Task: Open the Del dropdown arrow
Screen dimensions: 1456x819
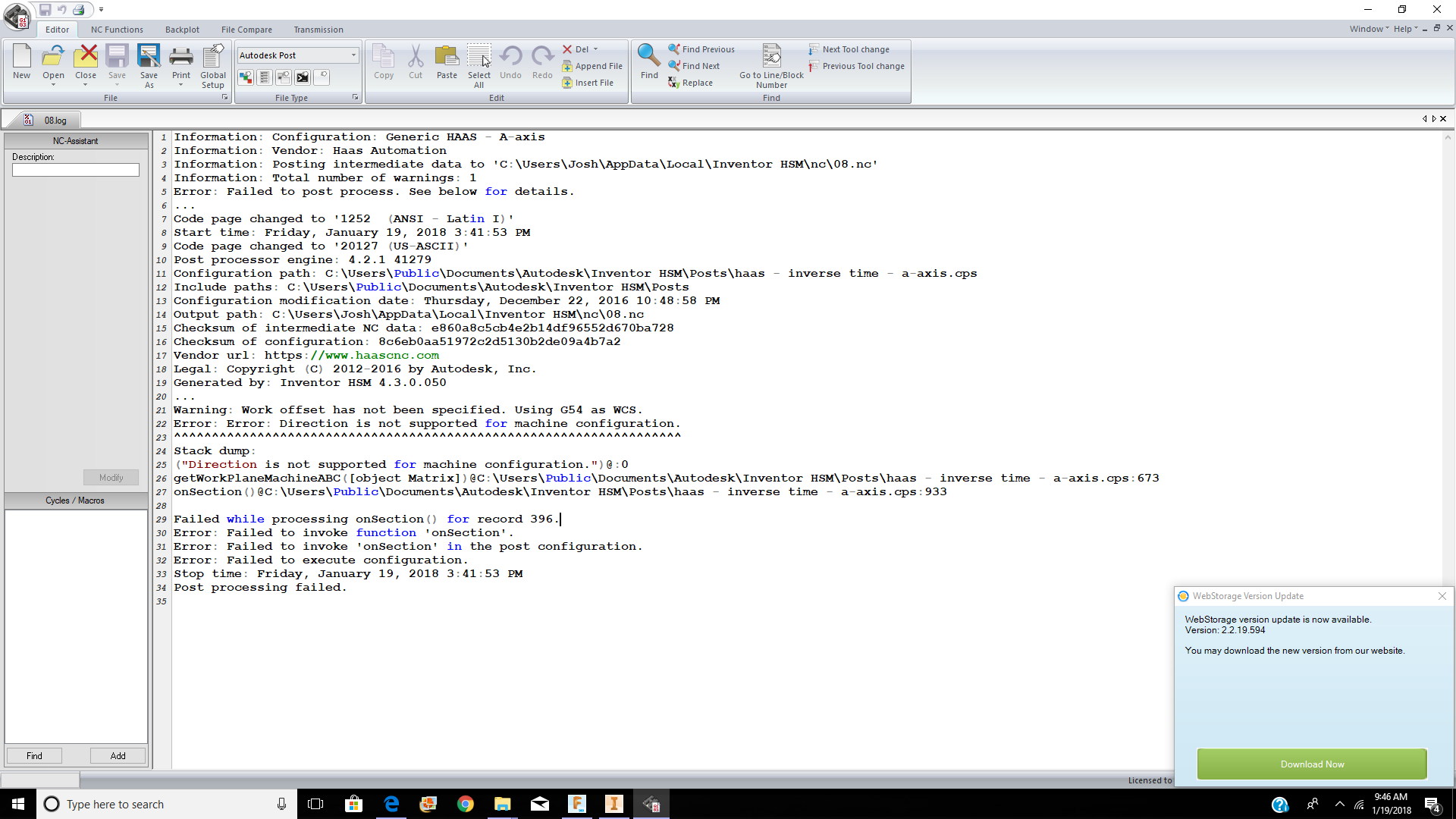Action: 596,49
